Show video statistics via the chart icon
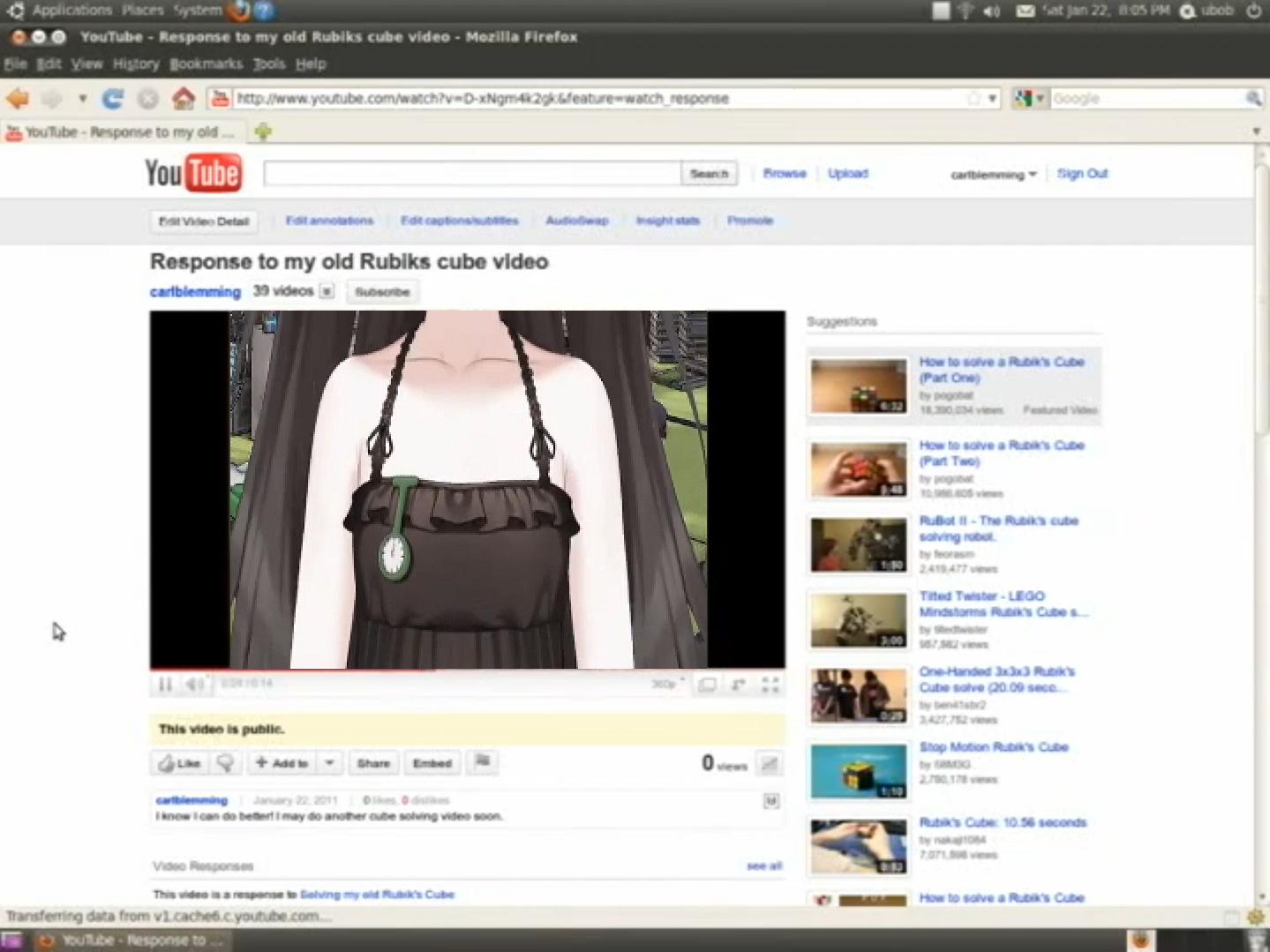Viewport: 1270px width, 952px height. coord(770,764)
